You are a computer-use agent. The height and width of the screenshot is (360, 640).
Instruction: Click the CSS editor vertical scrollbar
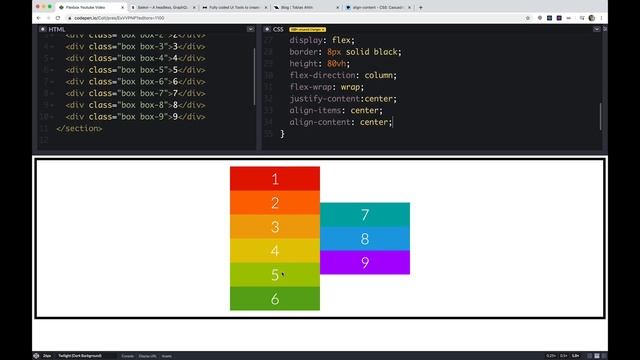tap(600, 116)
